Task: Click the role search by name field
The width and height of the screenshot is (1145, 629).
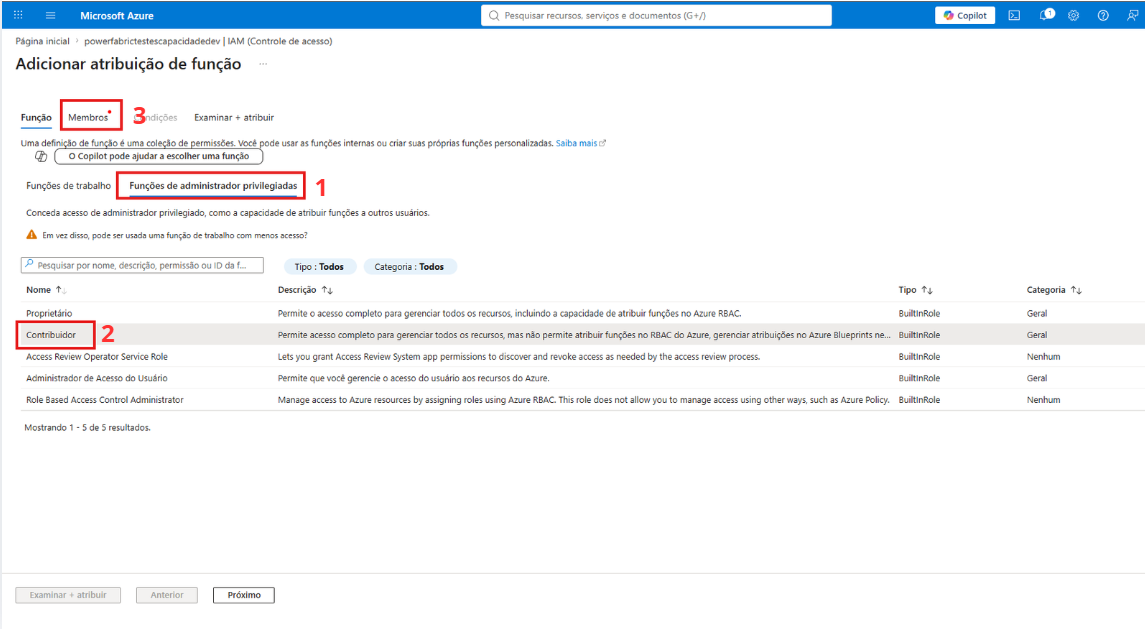Action: pos(142,265)
